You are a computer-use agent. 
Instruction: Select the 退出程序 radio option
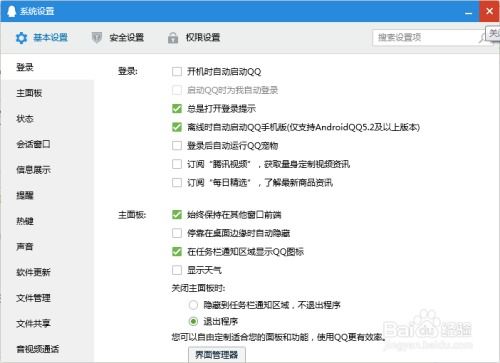click(193, 321)
